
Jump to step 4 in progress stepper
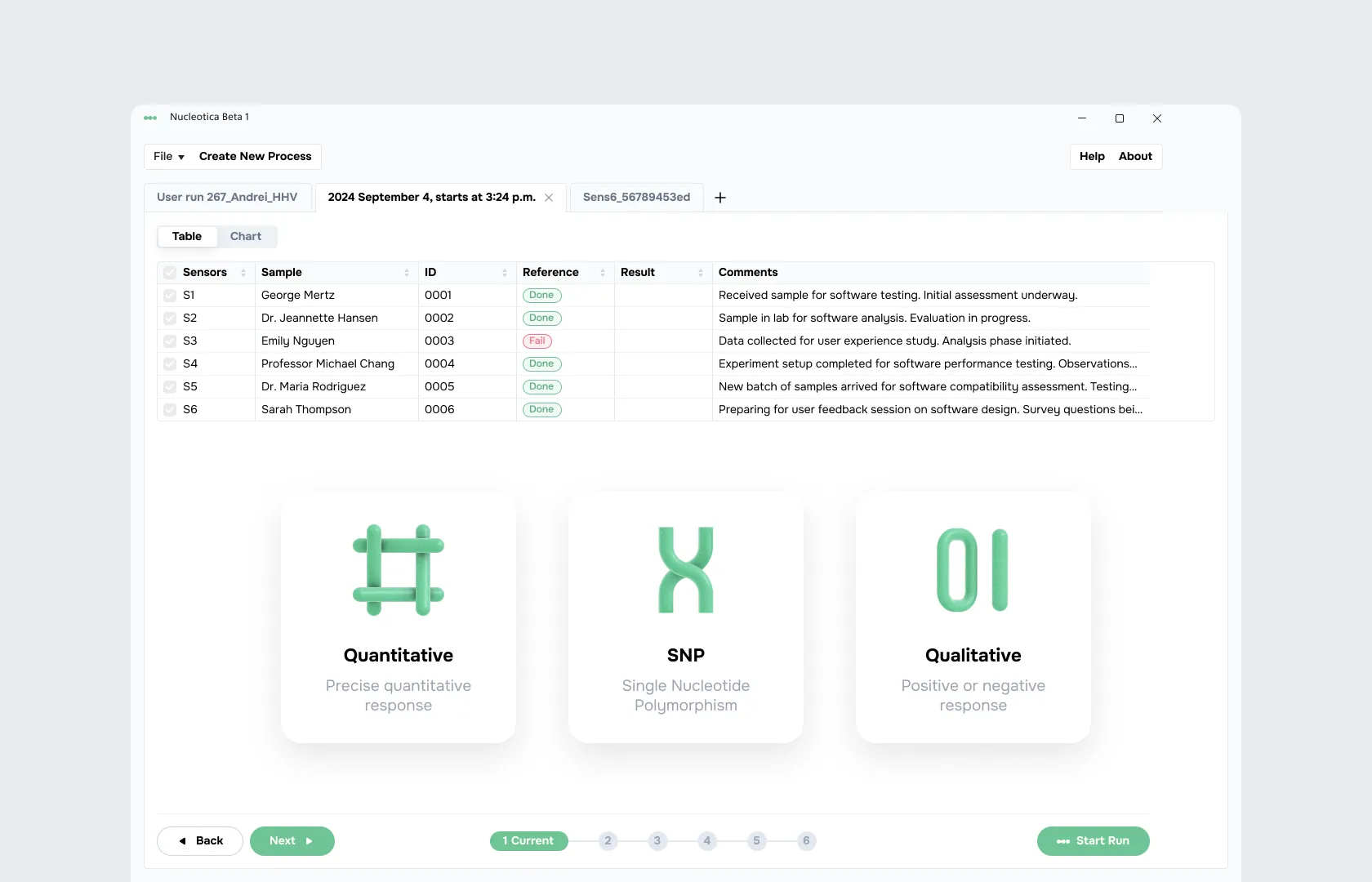[707, 841]
